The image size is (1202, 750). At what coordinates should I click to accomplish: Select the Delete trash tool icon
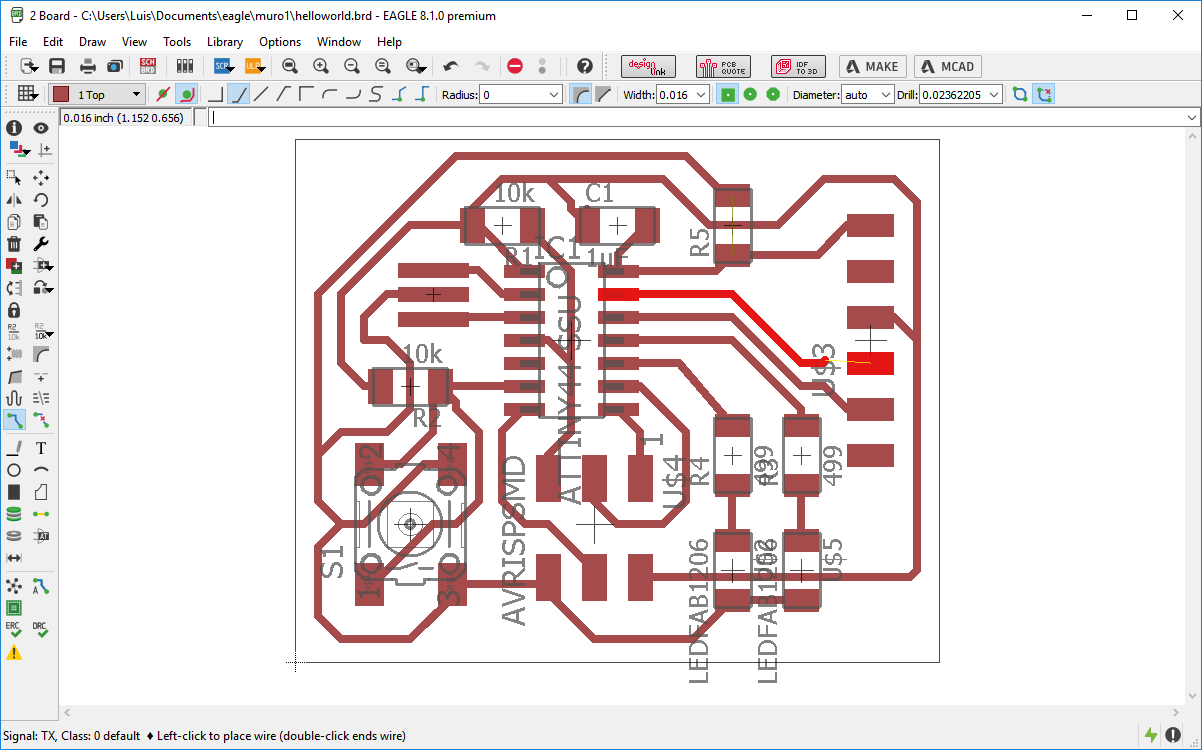(x=14, y=244)
